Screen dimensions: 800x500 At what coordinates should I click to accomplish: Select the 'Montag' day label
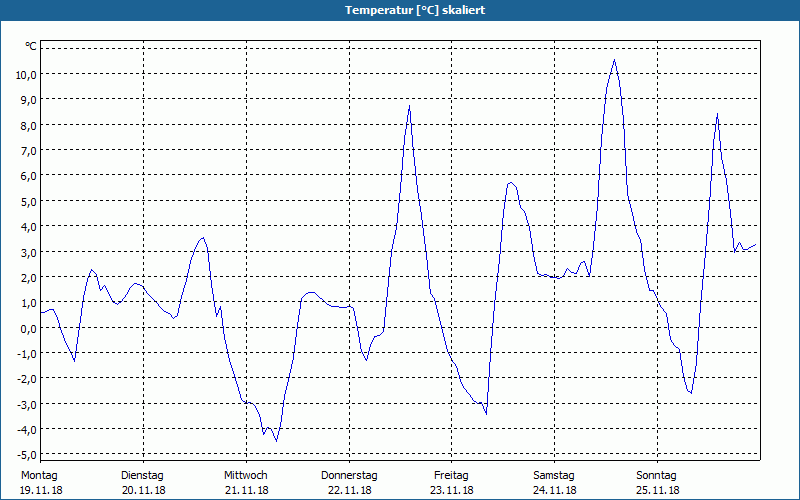click(39, 476)
